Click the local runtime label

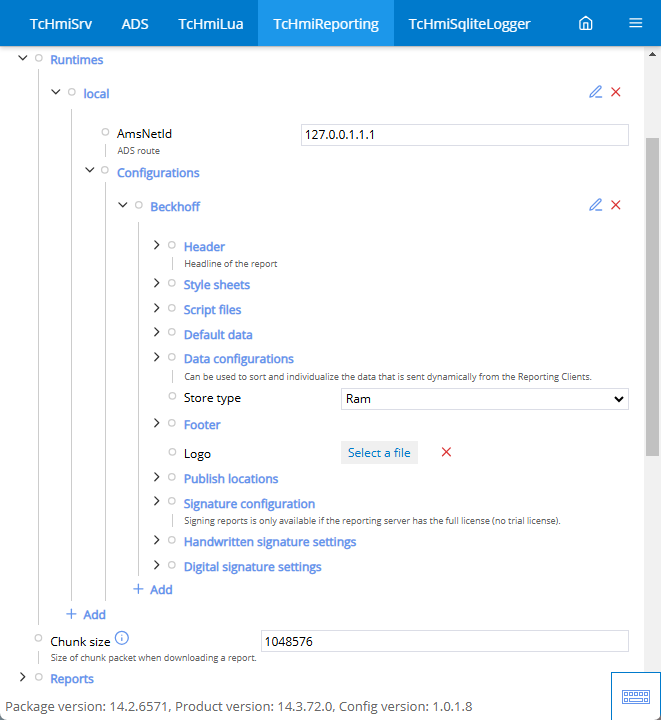96,94
